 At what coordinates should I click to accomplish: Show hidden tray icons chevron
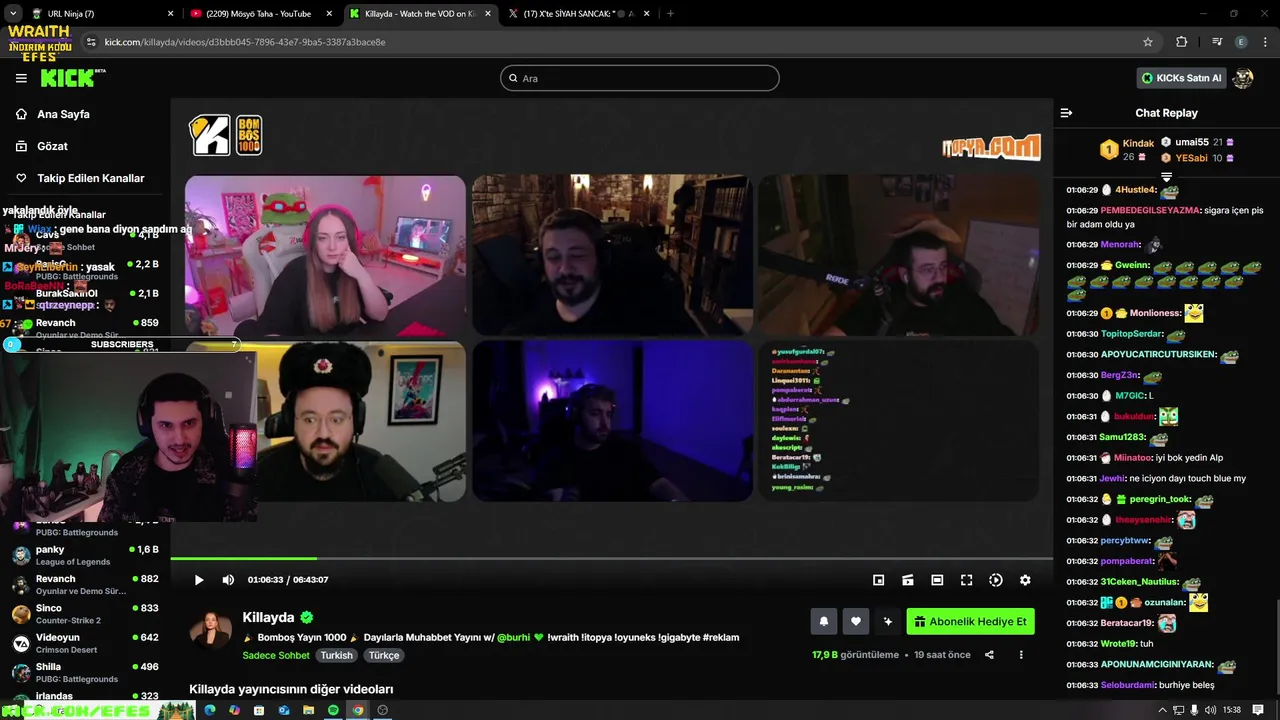pyautogui.click(x=1162, y=710)
